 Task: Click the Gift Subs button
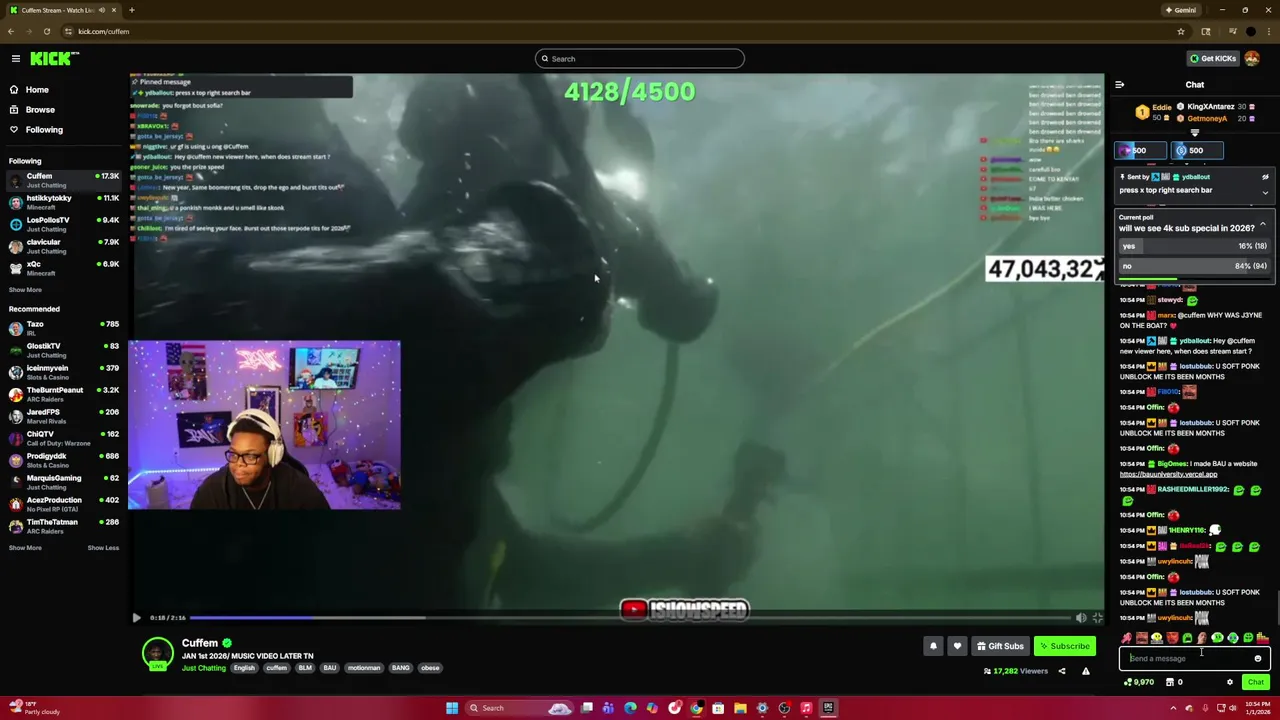pos(1000,646)
